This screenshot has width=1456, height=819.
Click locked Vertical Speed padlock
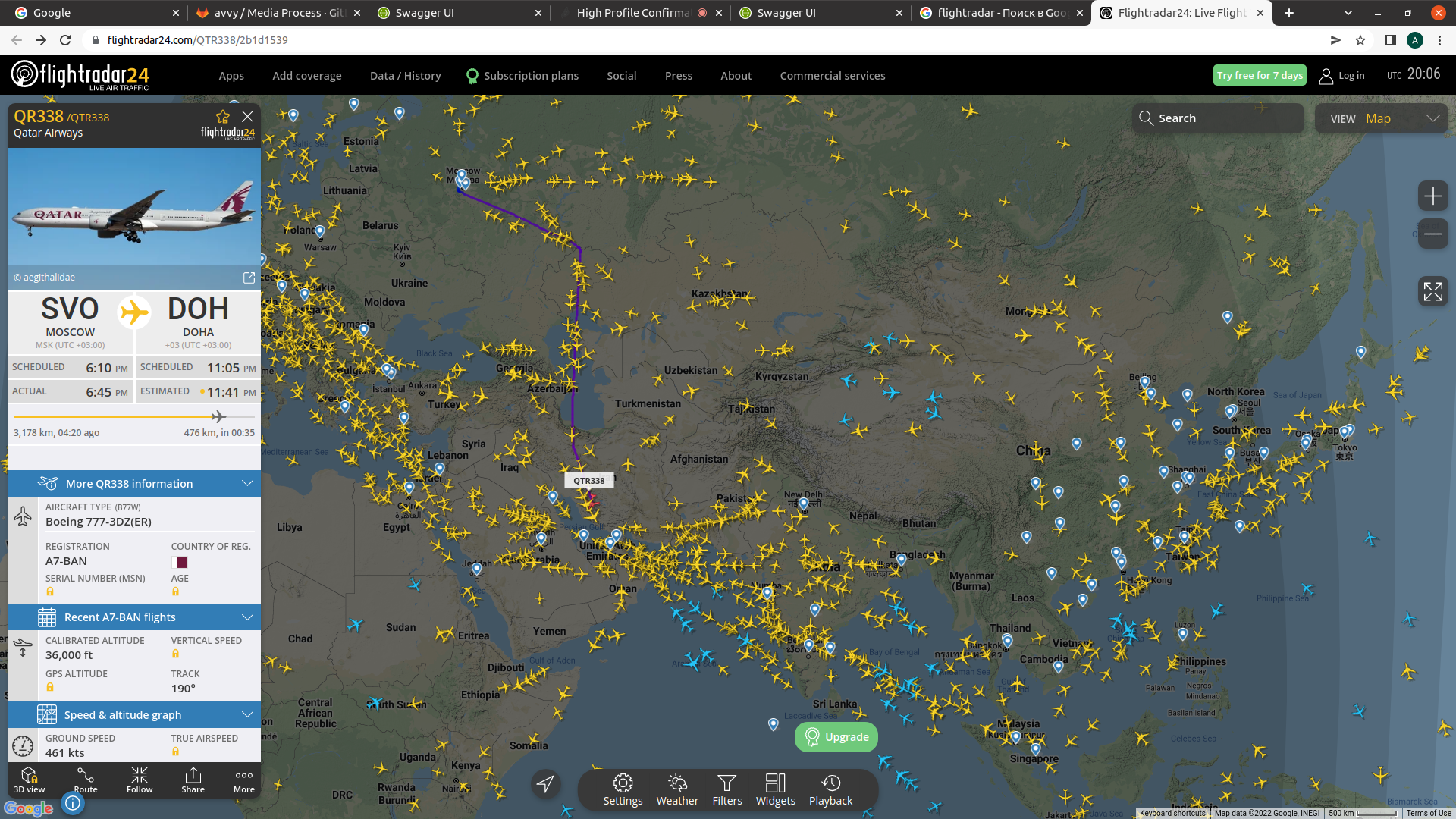175,654
